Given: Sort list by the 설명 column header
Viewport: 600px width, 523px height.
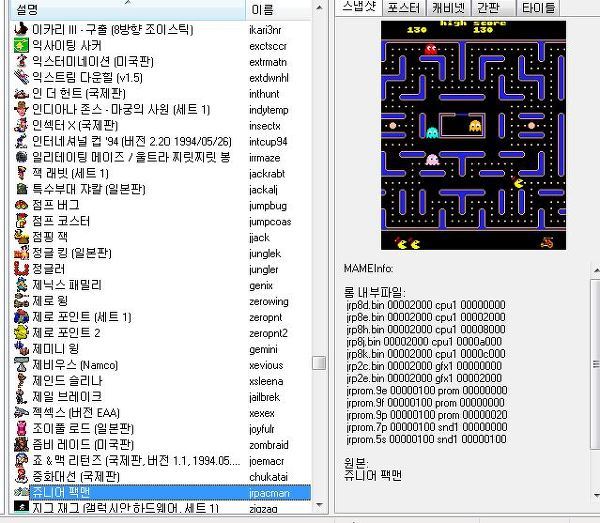Looking at the screenshot, I should click(x=128, y=10).
